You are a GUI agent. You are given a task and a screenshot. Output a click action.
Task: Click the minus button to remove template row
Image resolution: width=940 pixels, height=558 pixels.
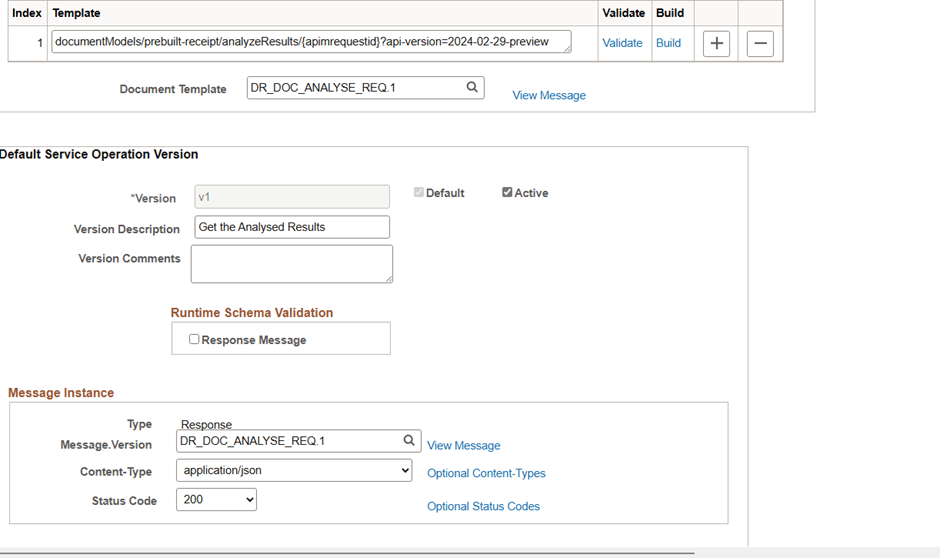[760, 43]
